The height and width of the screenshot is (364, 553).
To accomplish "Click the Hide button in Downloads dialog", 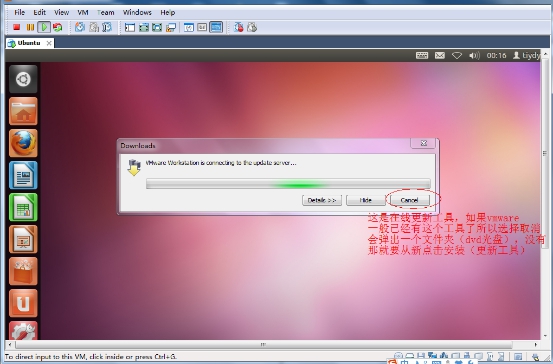I will [366, 200].
